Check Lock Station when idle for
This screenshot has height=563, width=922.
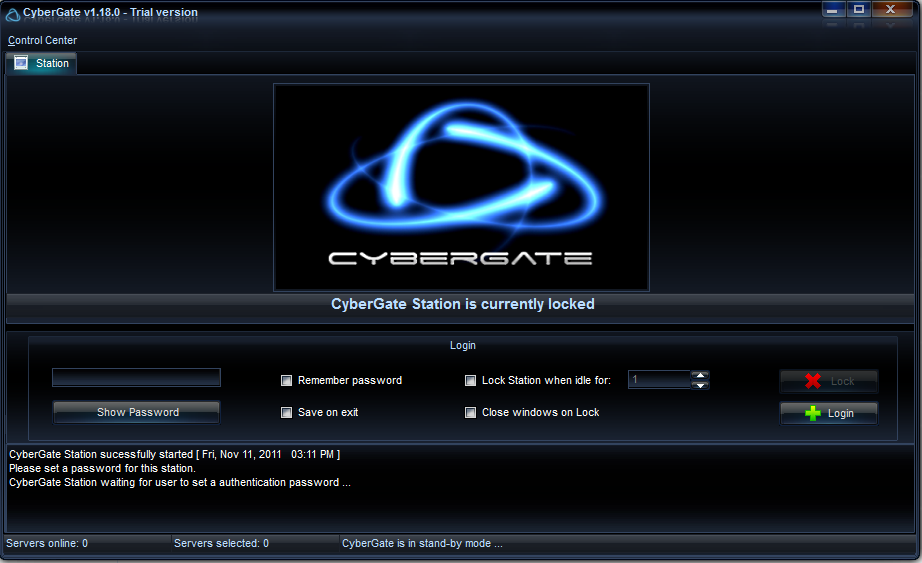click(x=470, y=381)
